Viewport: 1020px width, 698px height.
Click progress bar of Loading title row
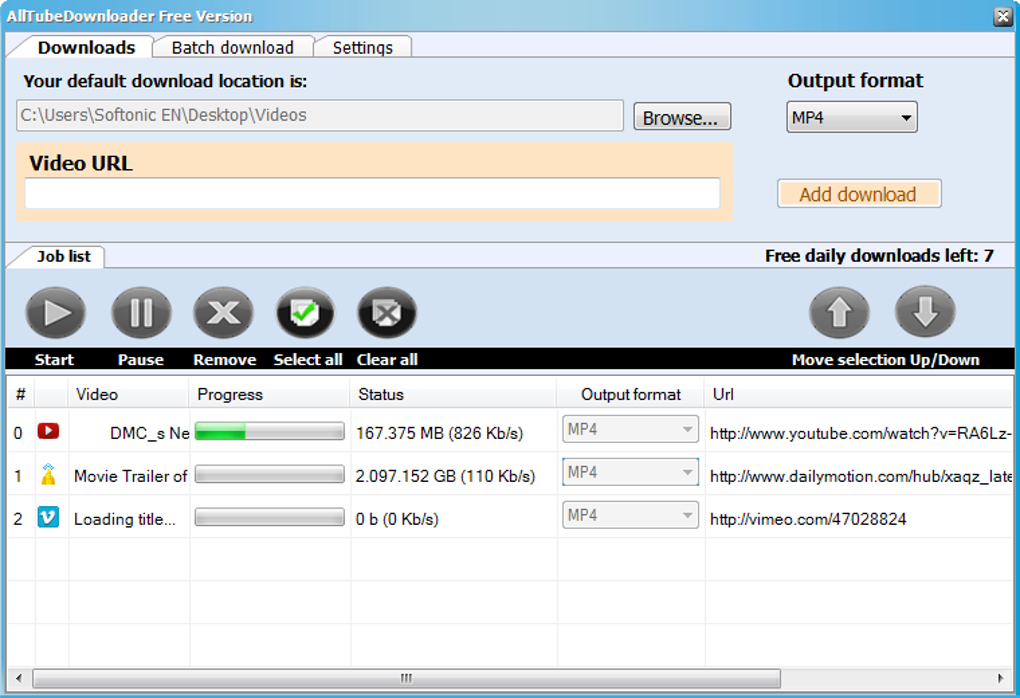[x=269, y=518]
